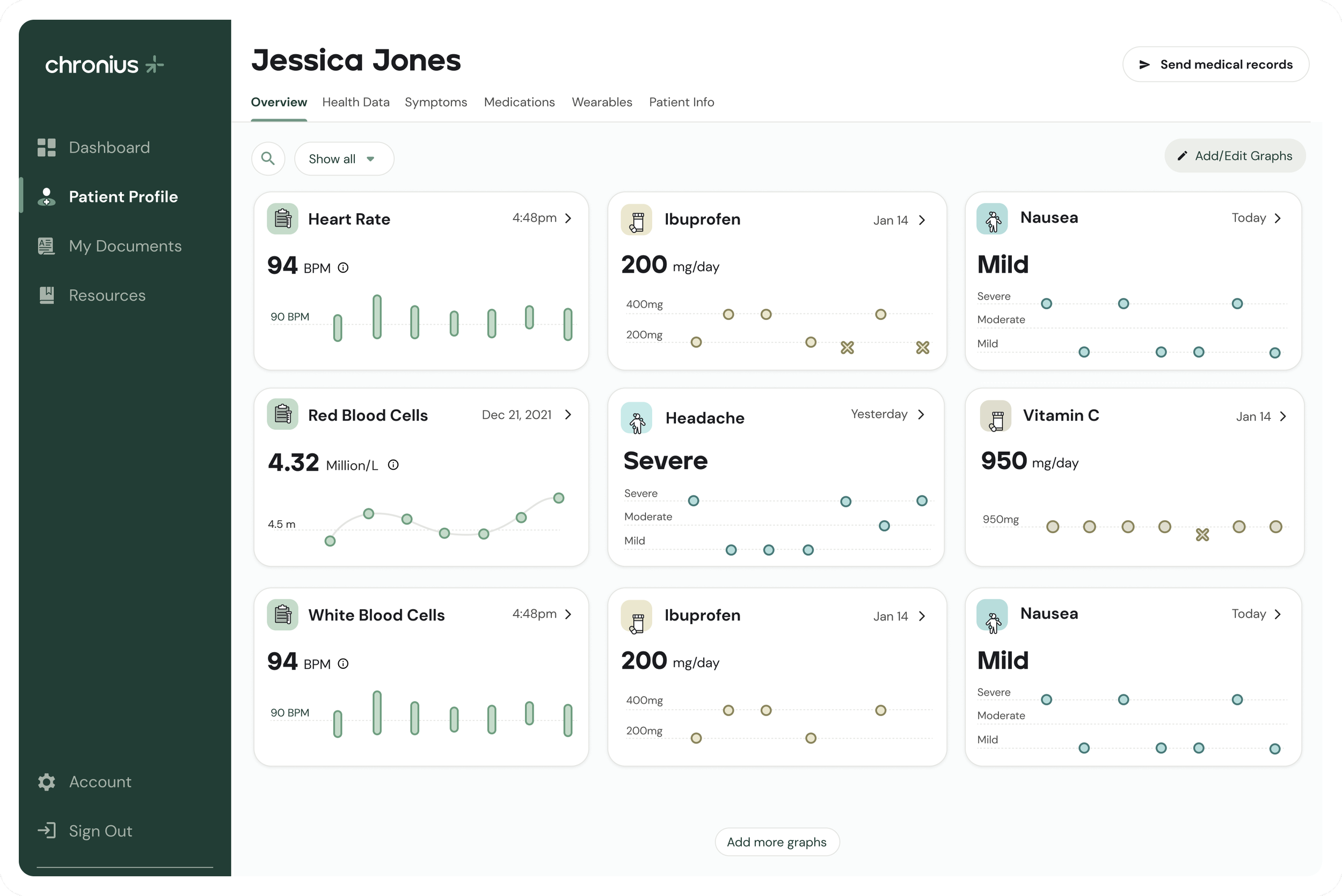This screenshot has height=896, width=1342.
Task: Expand Vitamin C card chevron
Action: [x=1283, y=417]
